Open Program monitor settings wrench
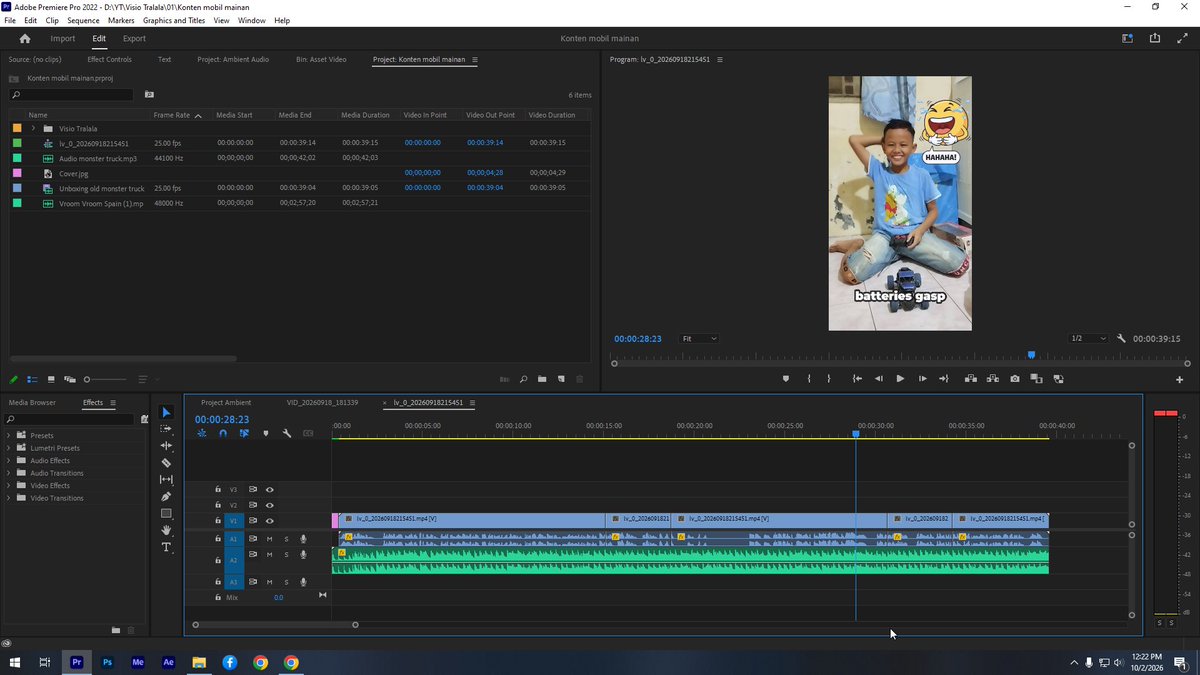The image size is (1200, 675). coord(1122,338)
